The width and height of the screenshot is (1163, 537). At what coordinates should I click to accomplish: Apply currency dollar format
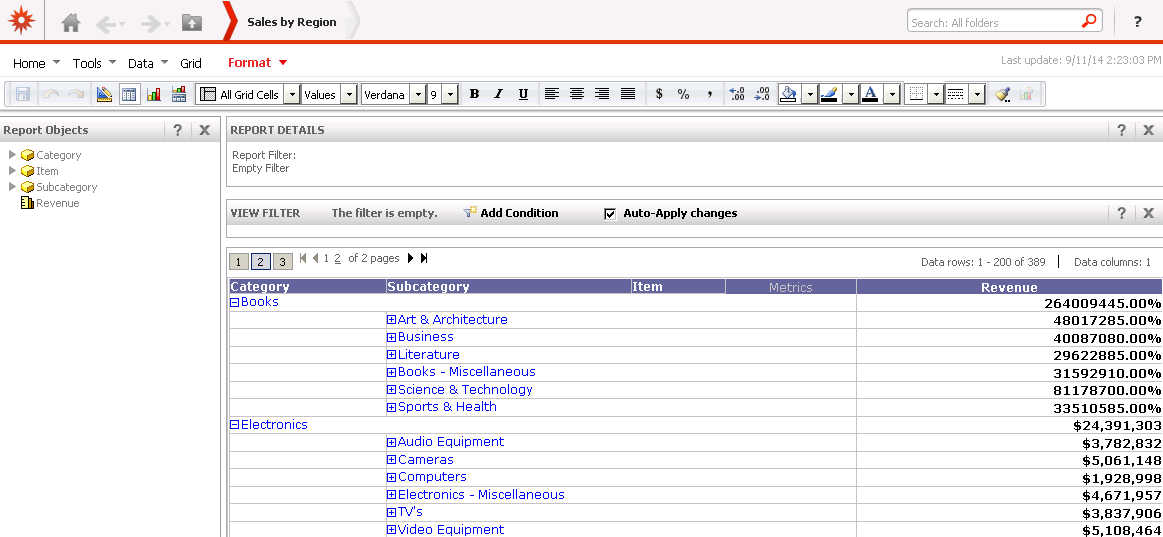click(x=659, y=94)
